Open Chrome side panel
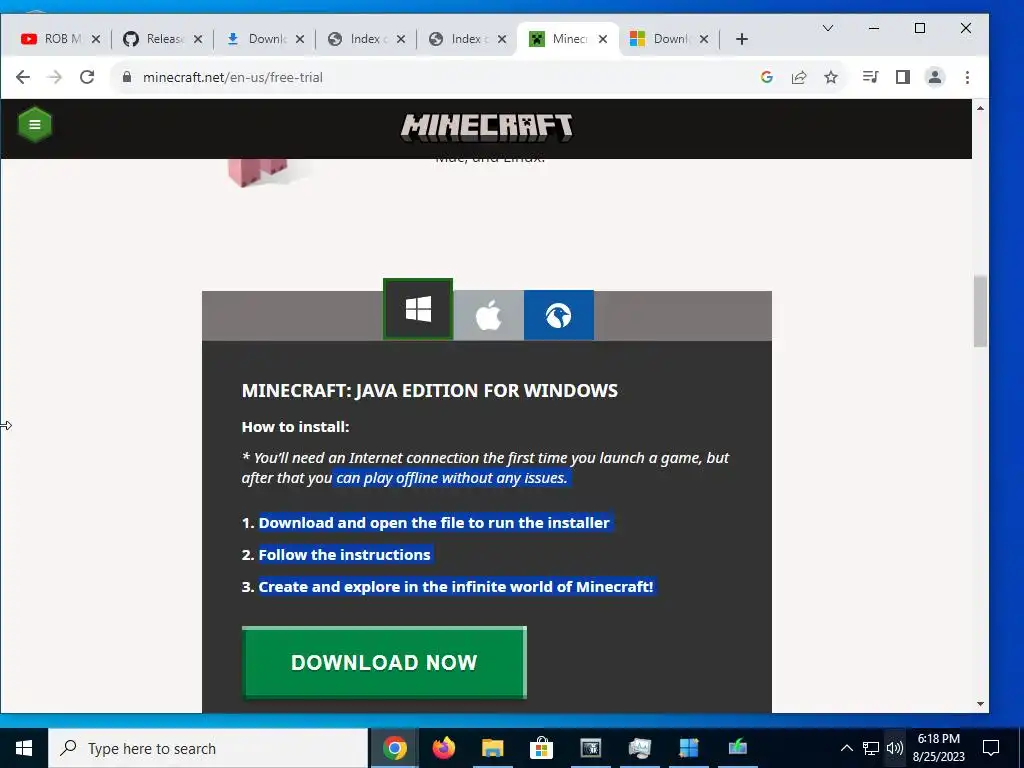Viewport: 1024px width, 768px height. (x=903, y=77)
